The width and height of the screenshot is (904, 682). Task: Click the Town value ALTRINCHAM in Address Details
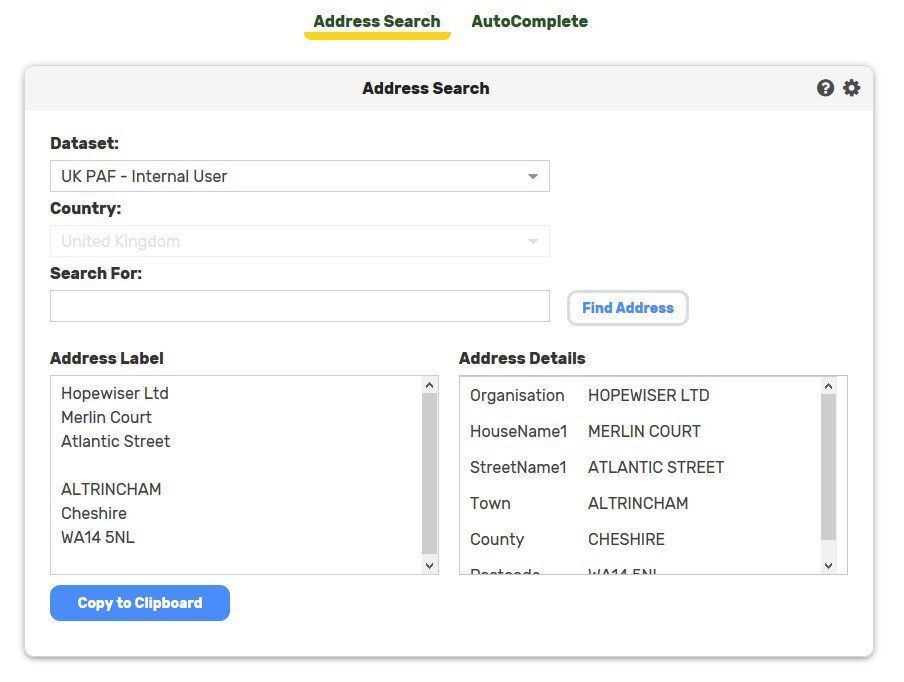click(638, 503)
